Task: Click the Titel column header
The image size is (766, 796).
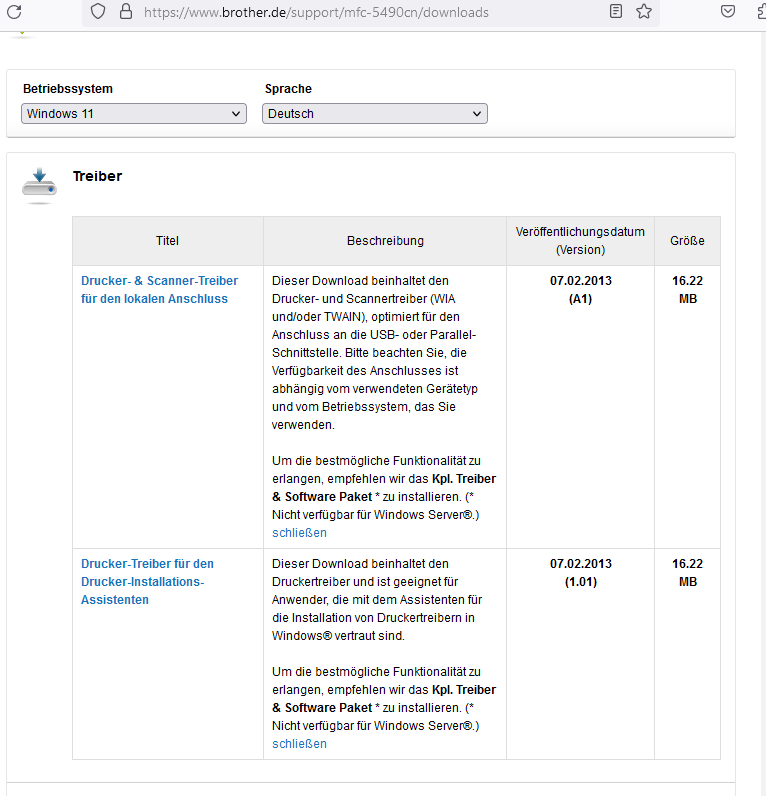Action: 168,241
